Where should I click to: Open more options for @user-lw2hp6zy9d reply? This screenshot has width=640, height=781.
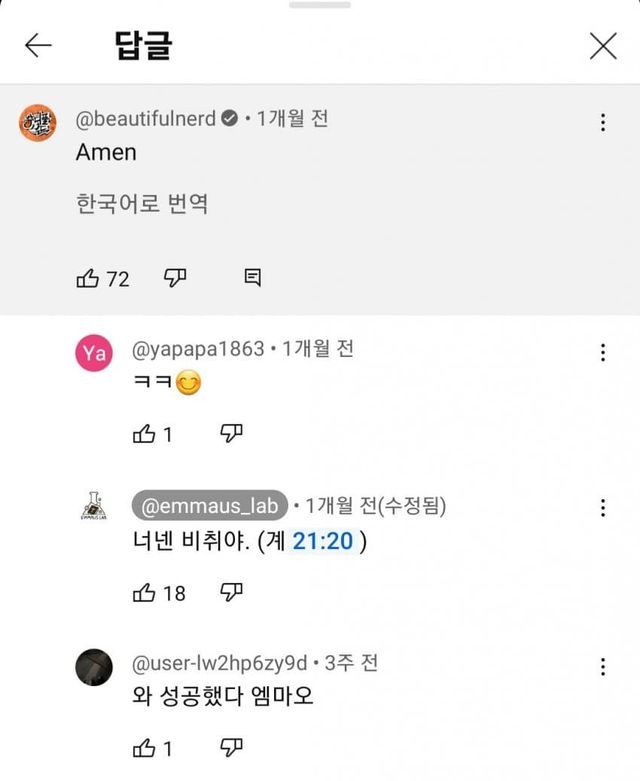[x=603, y=666]
